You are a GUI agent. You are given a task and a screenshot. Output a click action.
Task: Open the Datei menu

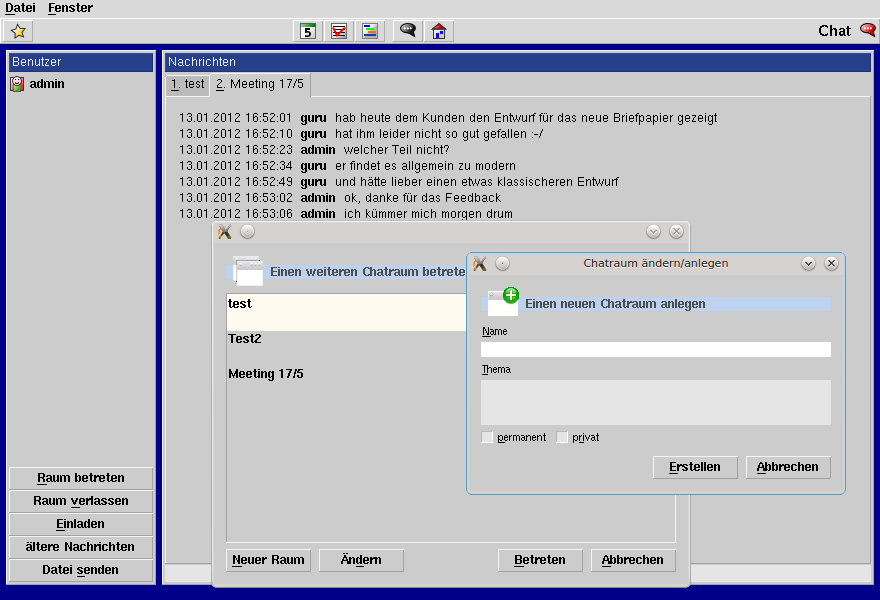coord(20,8)
